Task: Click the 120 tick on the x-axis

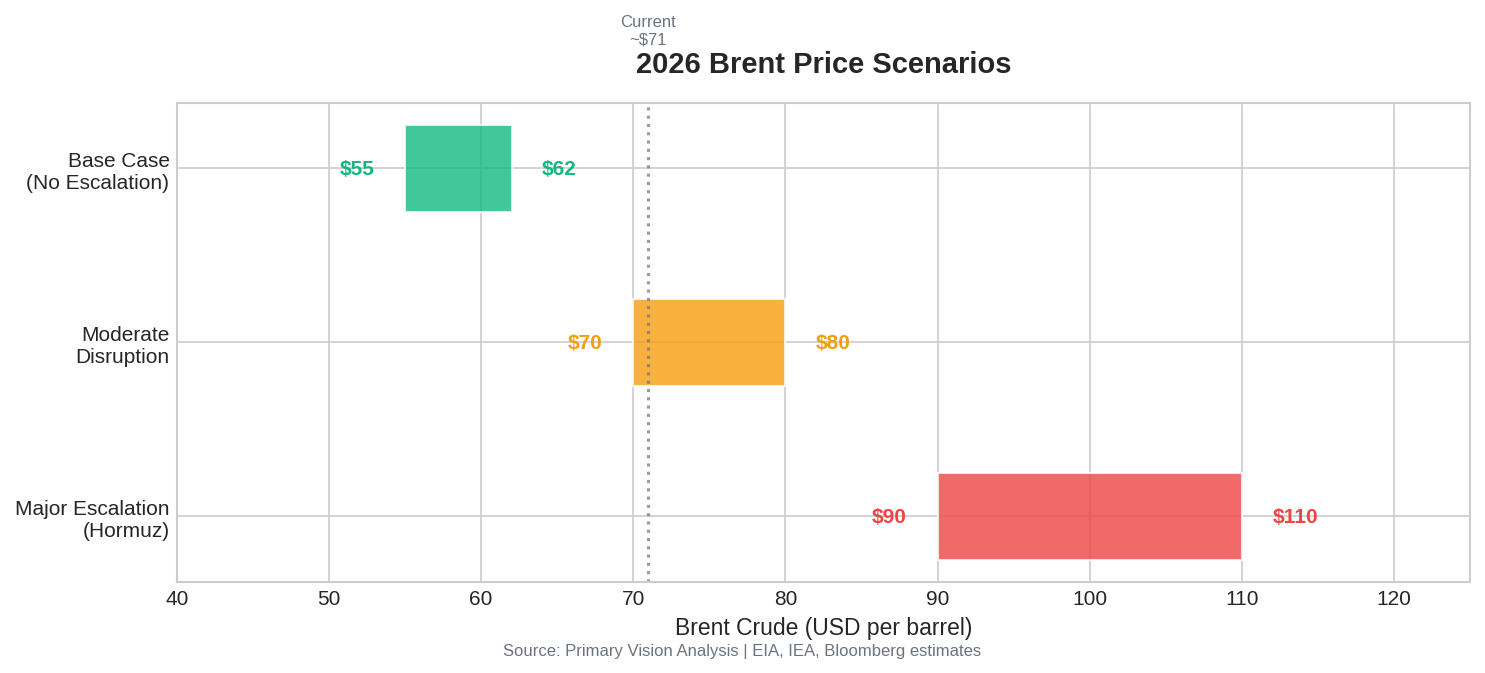Action: (1394, 598)
